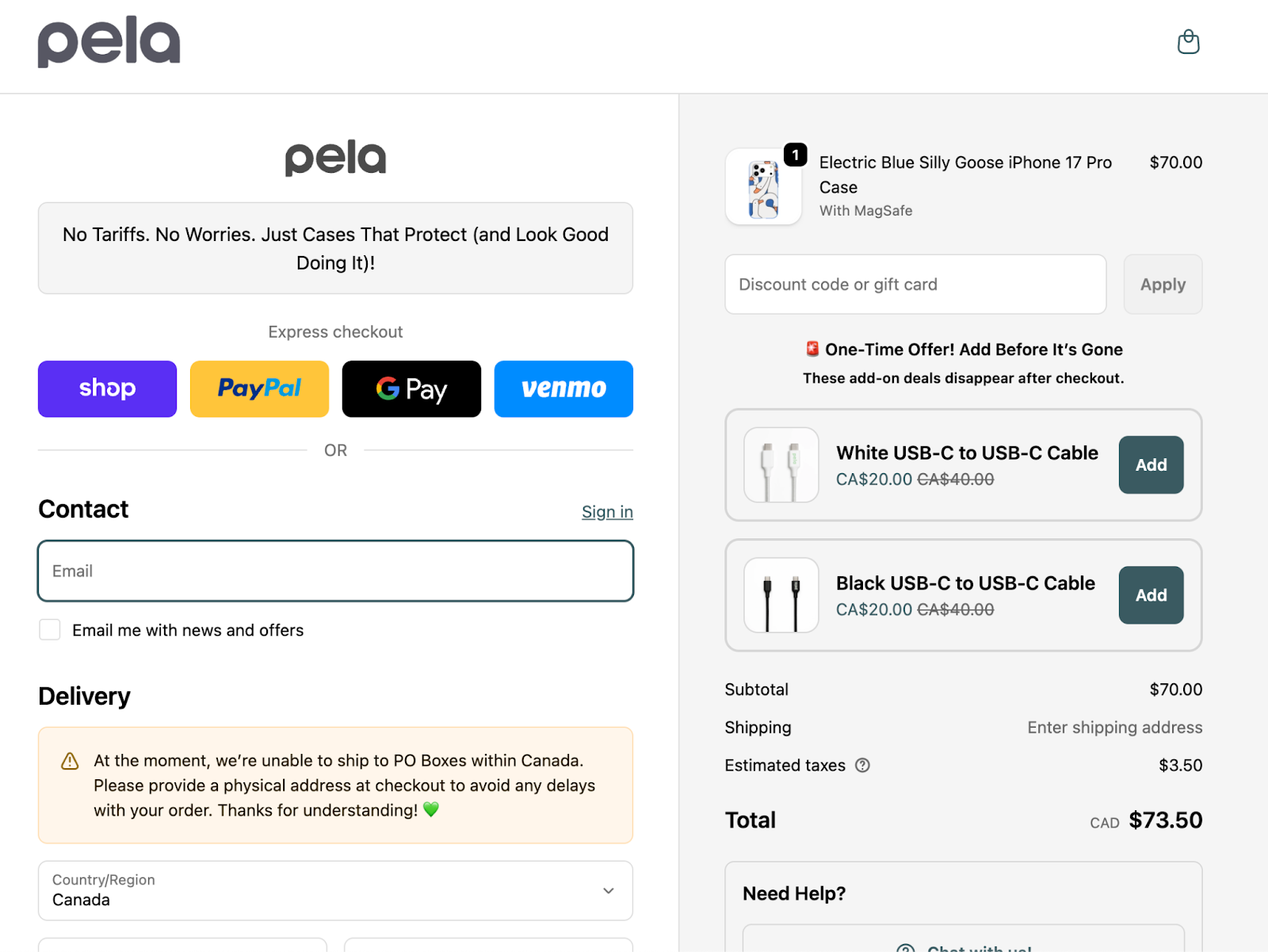Viewport: 1268px width, 952px height.
Task: Click the Electric Blue Silly Goose case thumbnail
Action: click(763, 187)
